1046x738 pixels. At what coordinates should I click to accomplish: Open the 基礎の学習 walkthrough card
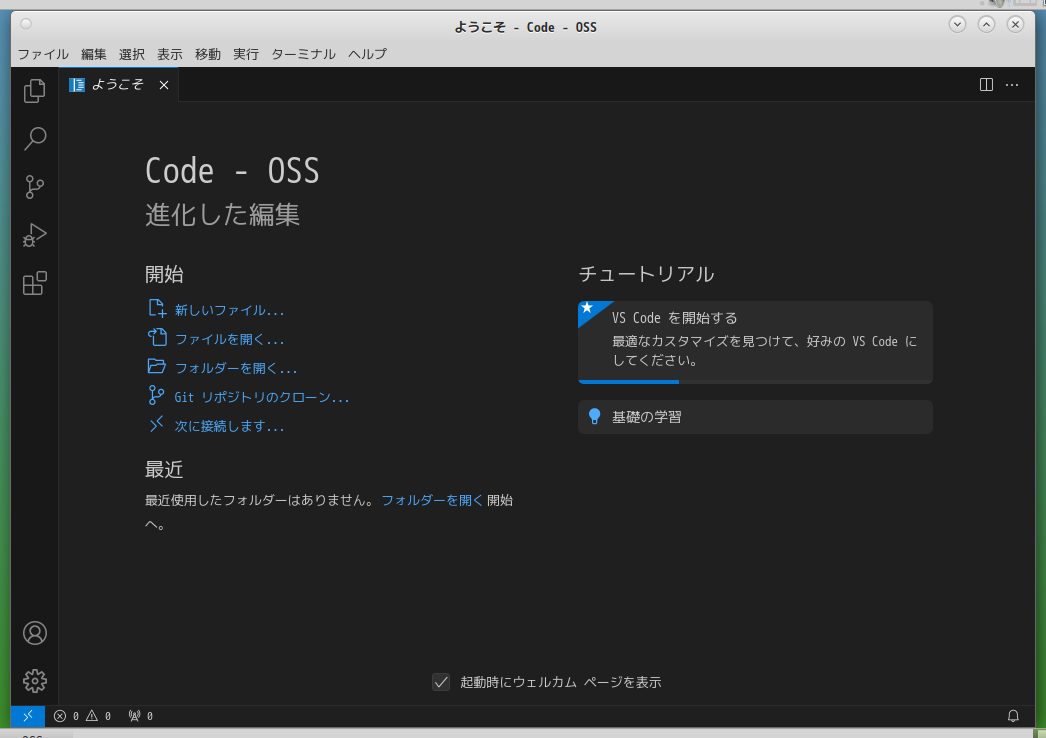tap(755, 417)
